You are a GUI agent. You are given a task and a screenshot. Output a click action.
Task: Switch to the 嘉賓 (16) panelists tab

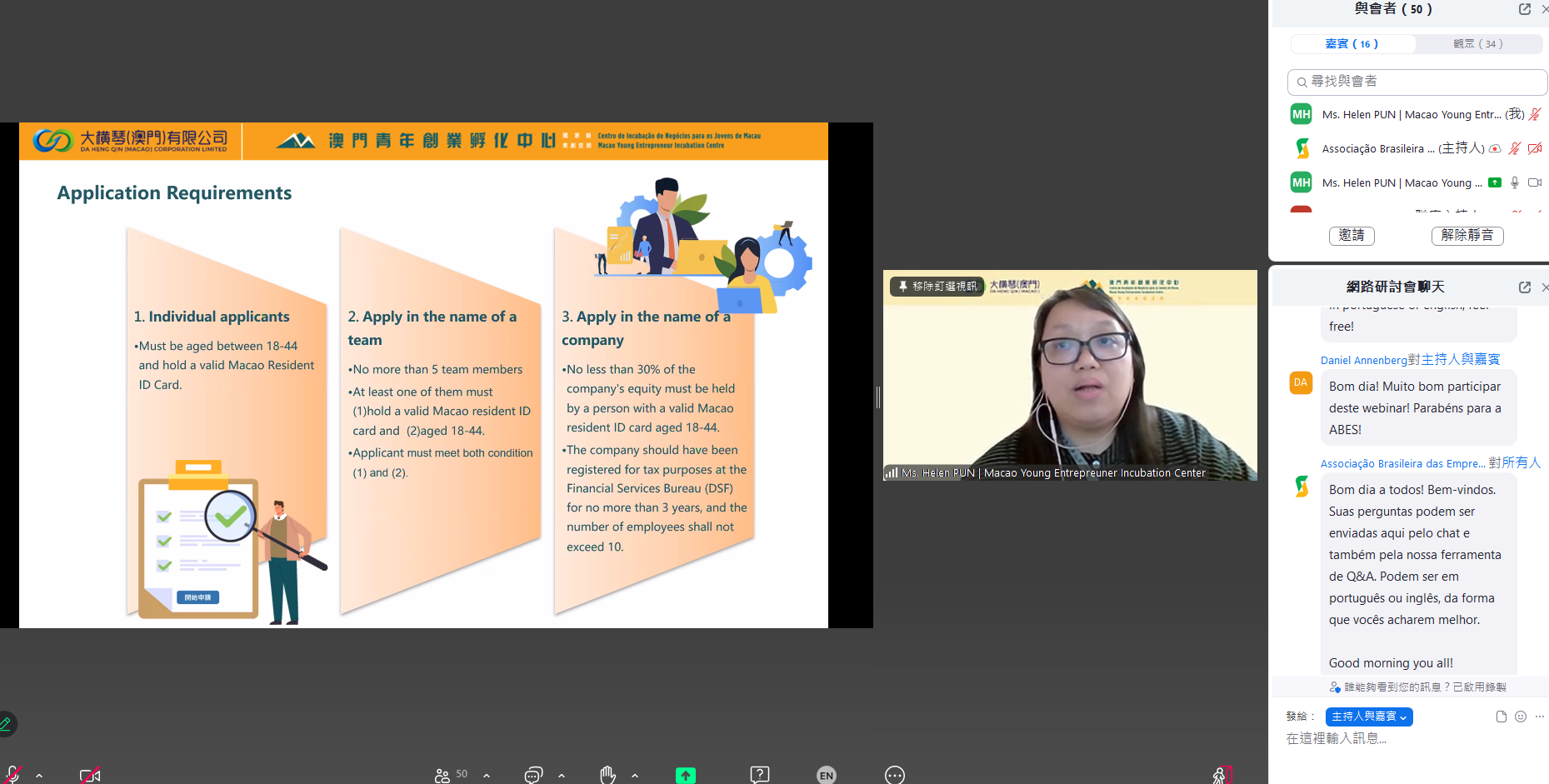[x=1352, y=43]
